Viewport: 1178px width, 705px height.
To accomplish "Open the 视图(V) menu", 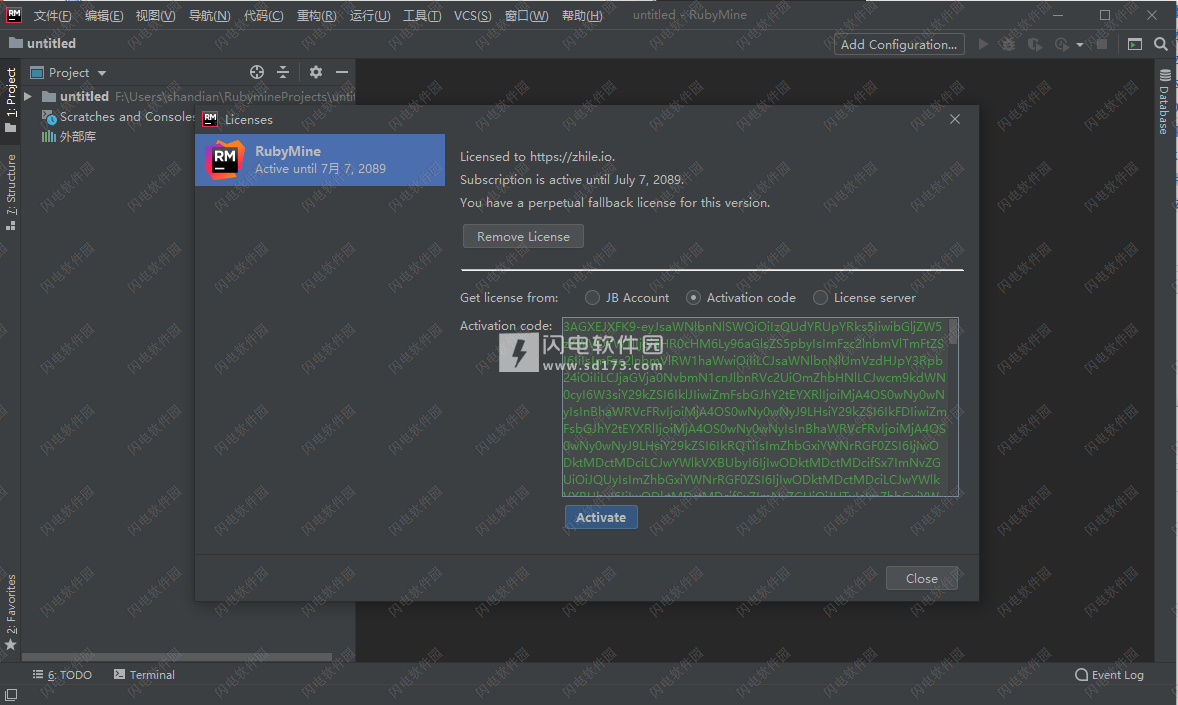I will coord(156,16).
